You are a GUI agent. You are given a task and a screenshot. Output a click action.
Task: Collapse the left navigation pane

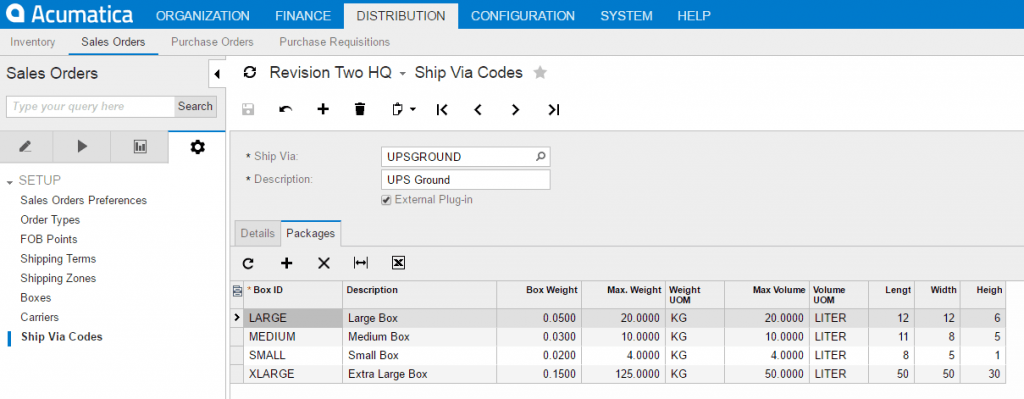click(217, 74)
